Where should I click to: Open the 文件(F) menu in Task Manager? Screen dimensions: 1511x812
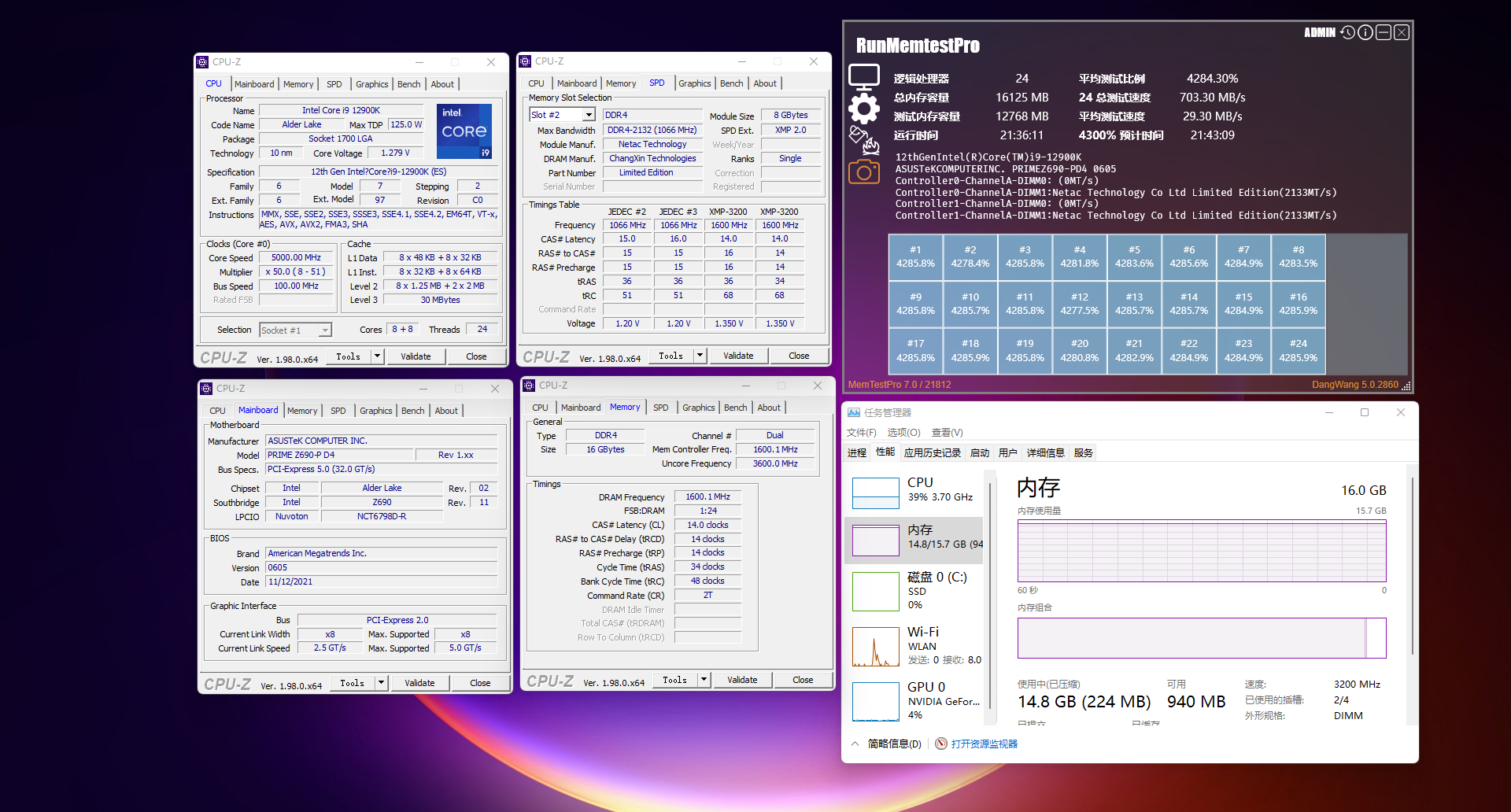(x=861, y=433)
